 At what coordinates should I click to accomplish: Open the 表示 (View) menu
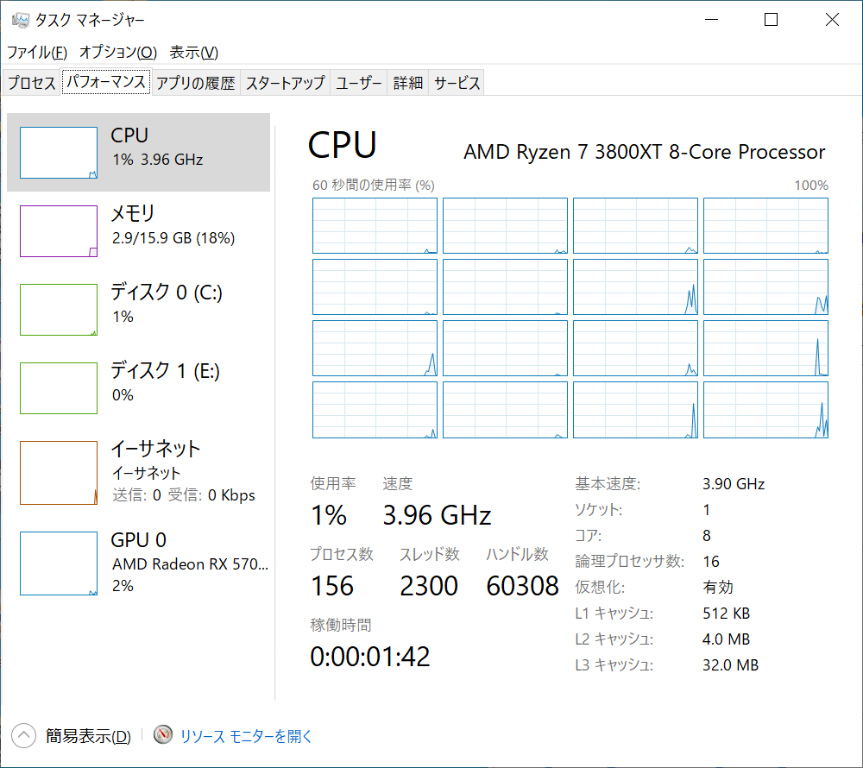click(x=194, y=52)
